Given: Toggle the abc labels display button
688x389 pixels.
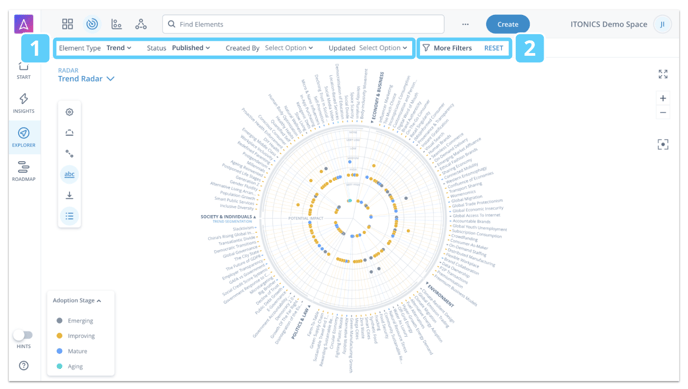Looking at the screenshot, I should click(x=69, y=174).
